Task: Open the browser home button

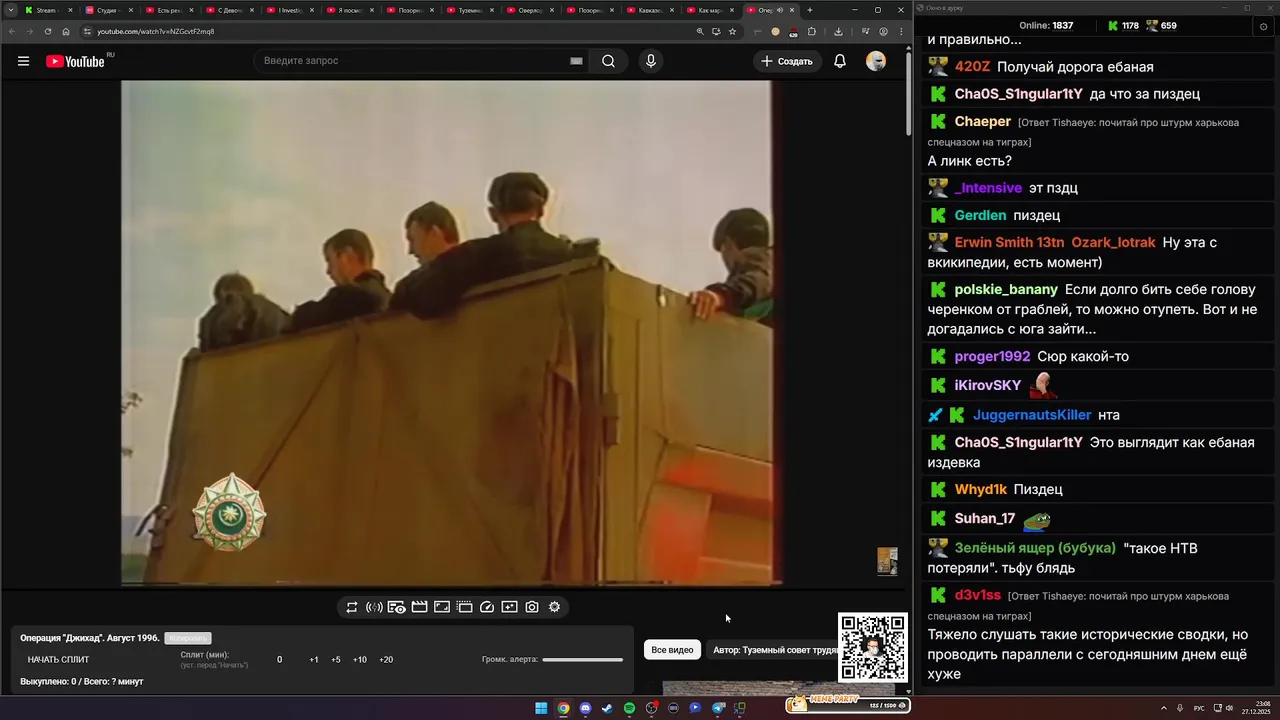Action: tap(66, 31)
